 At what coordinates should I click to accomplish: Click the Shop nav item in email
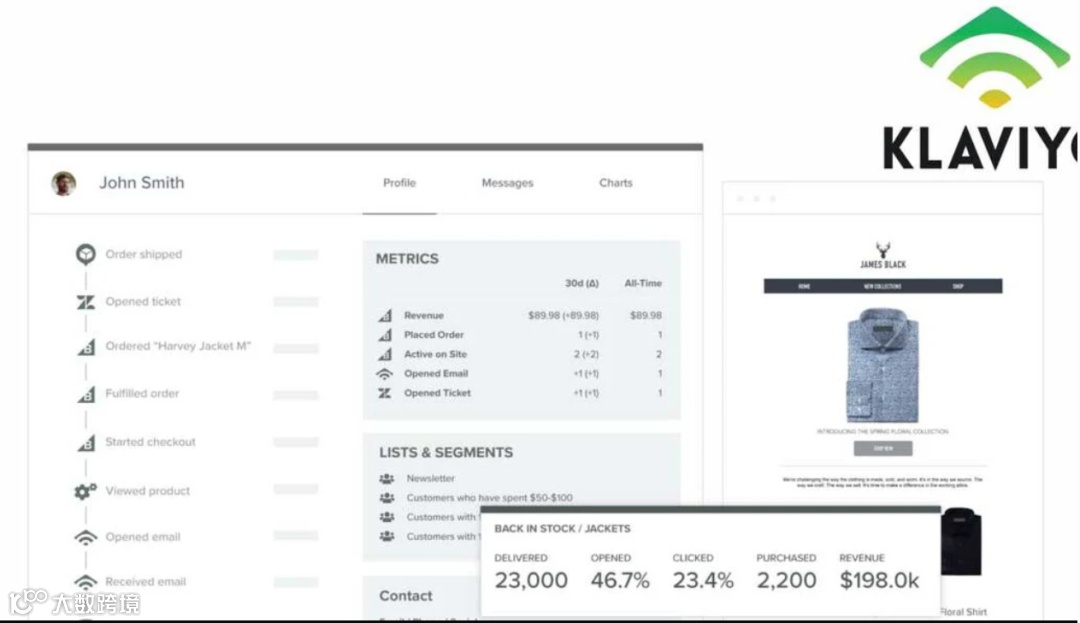[958, 286]
